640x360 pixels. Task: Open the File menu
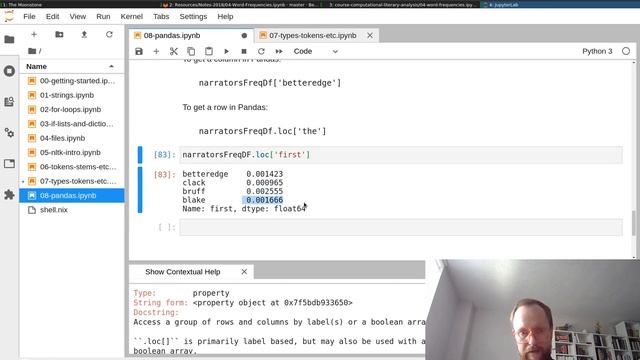click(29, 17)
